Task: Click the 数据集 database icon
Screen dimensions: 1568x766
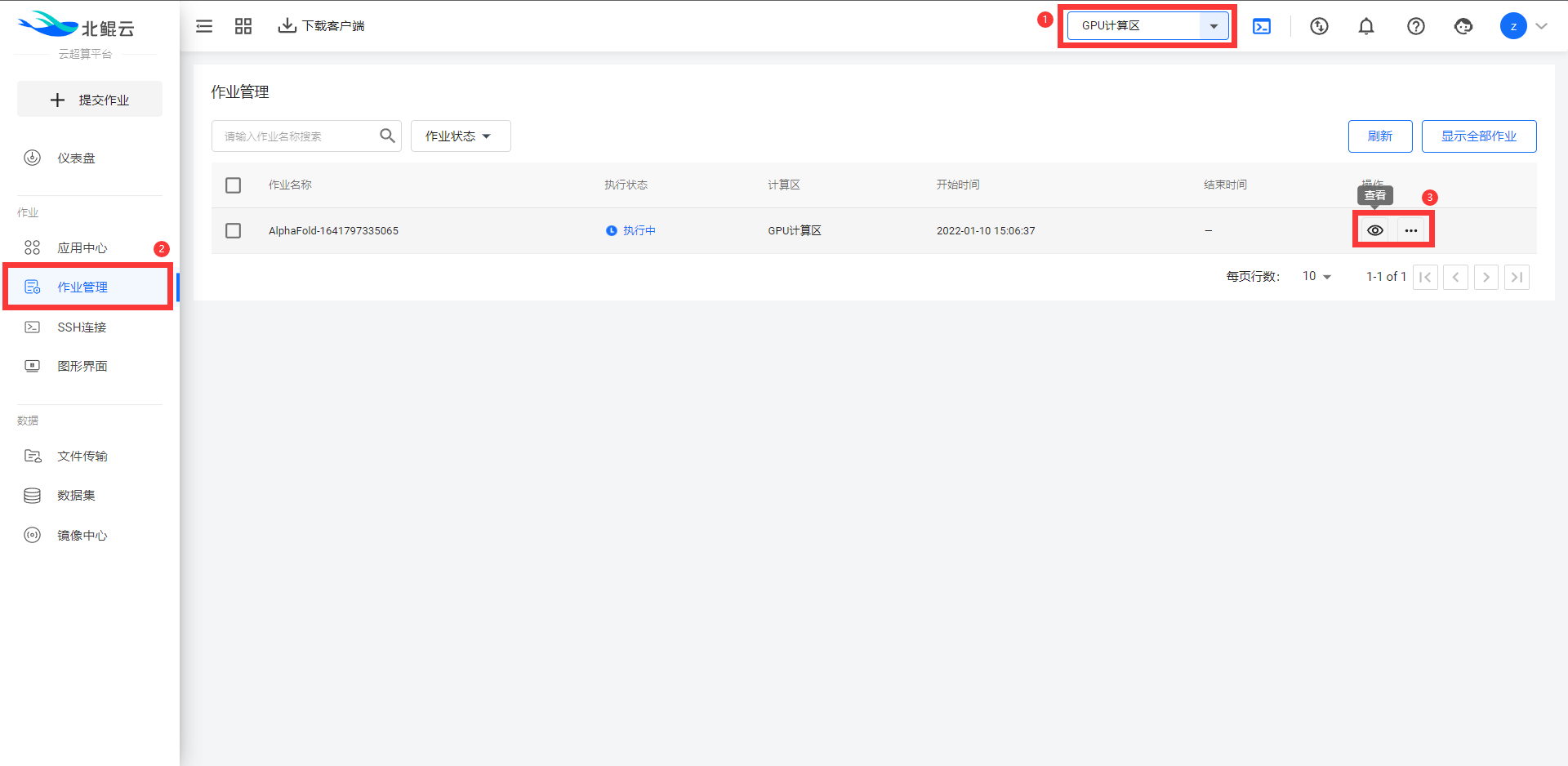Action: point(33,496)
